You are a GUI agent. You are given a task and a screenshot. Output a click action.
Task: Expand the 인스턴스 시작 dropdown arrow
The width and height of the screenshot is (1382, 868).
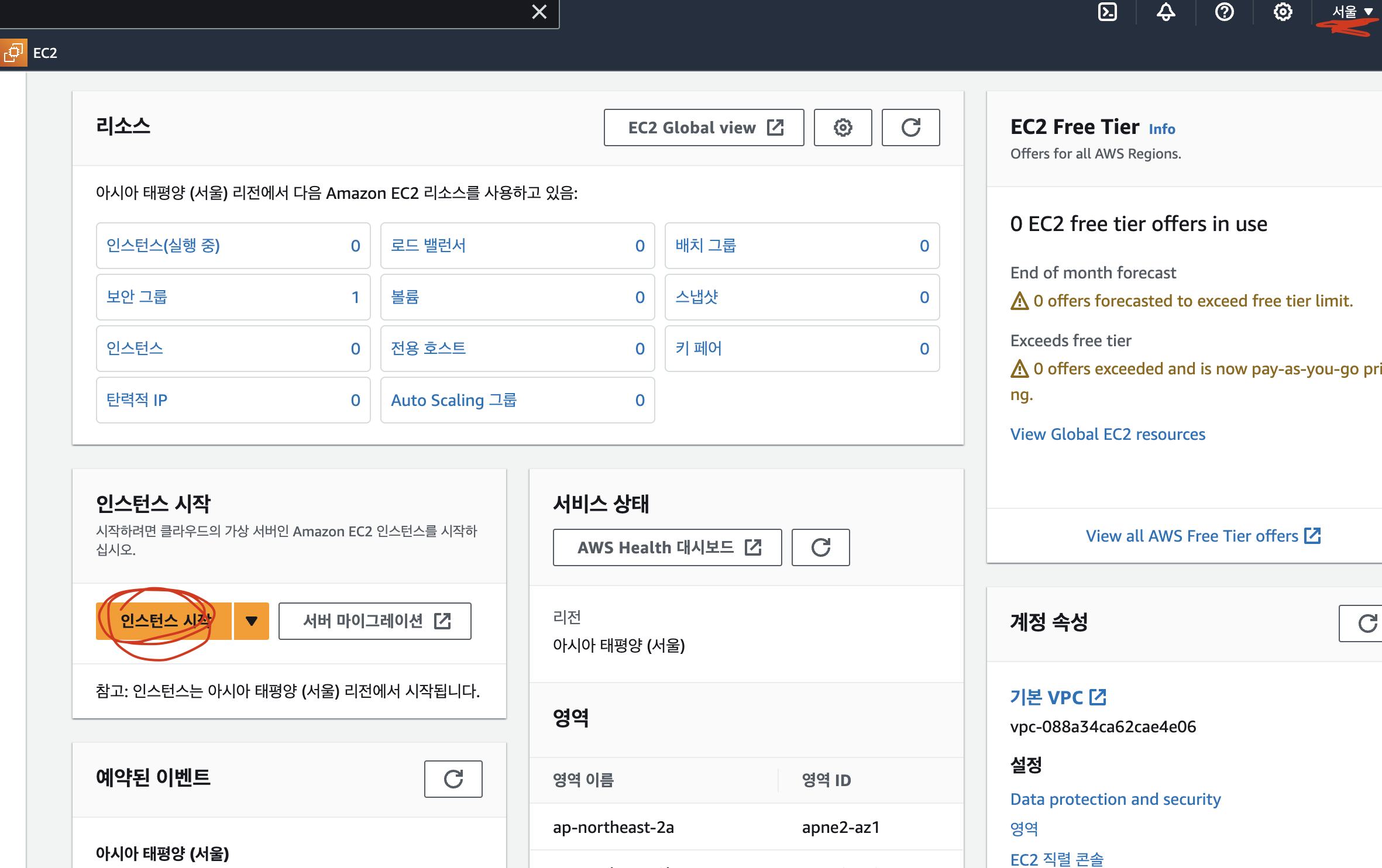click(252, 621)
